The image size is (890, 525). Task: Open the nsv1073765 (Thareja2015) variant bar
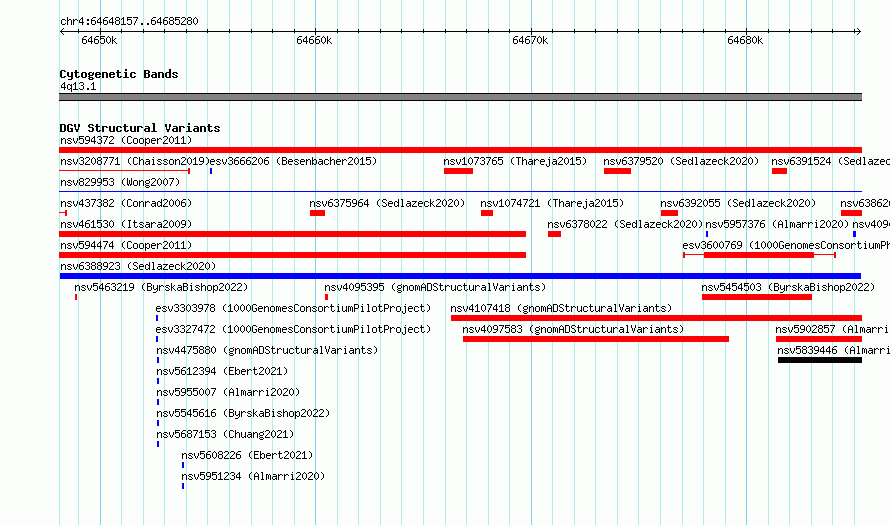pyautogui.click(x=458, y=171)
